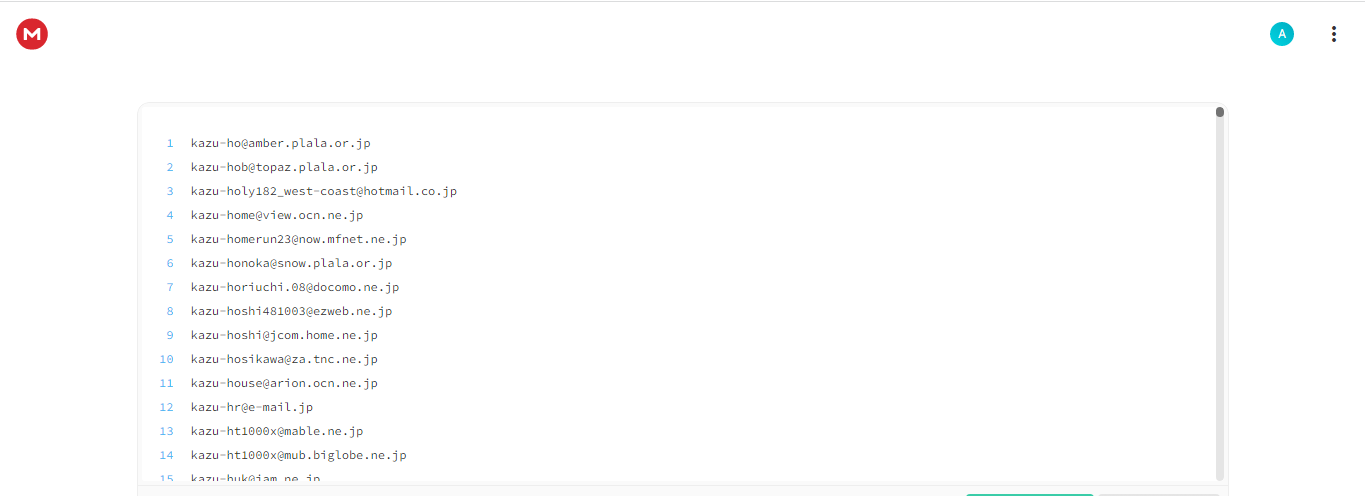
Task: Click line number 9 in the gutter
Action: [170, 335]
